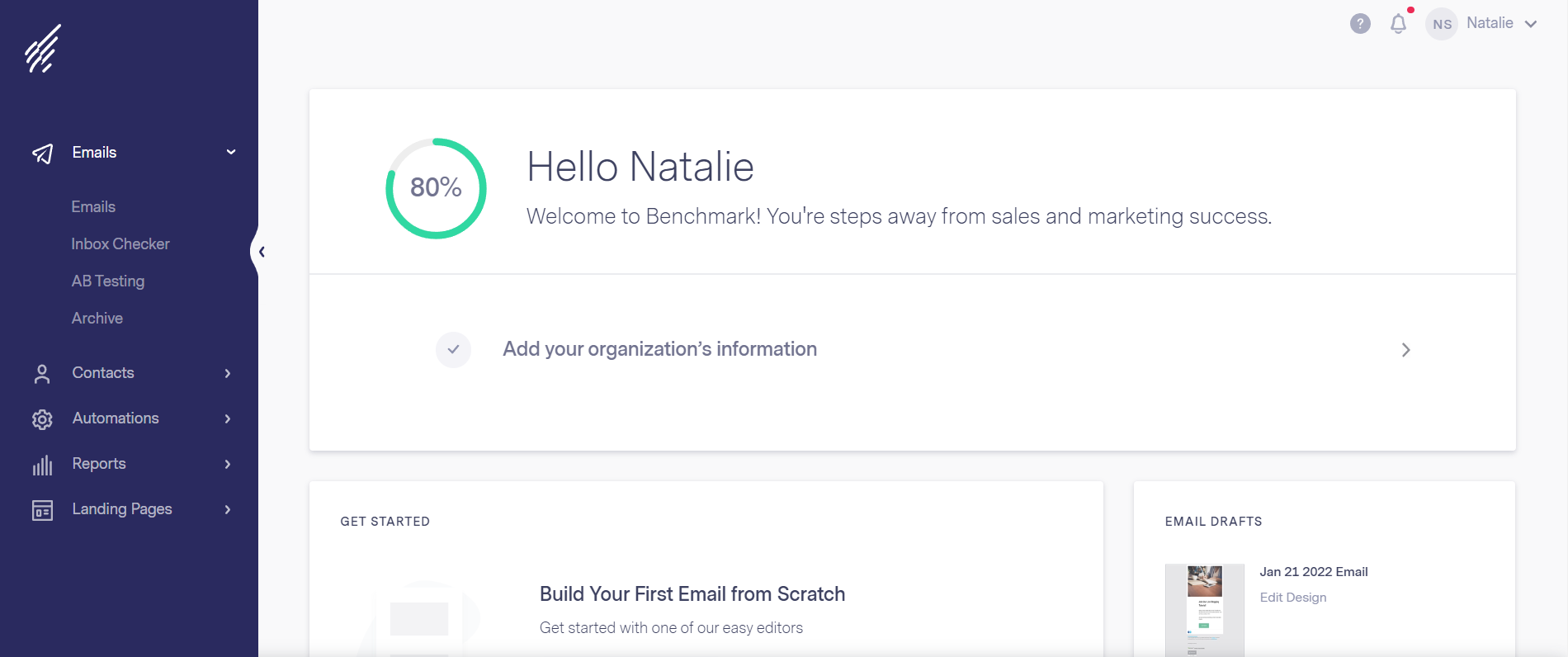Open notifications bell icon
Viewport: 1568px width, 657px height.
[1398, 24]
